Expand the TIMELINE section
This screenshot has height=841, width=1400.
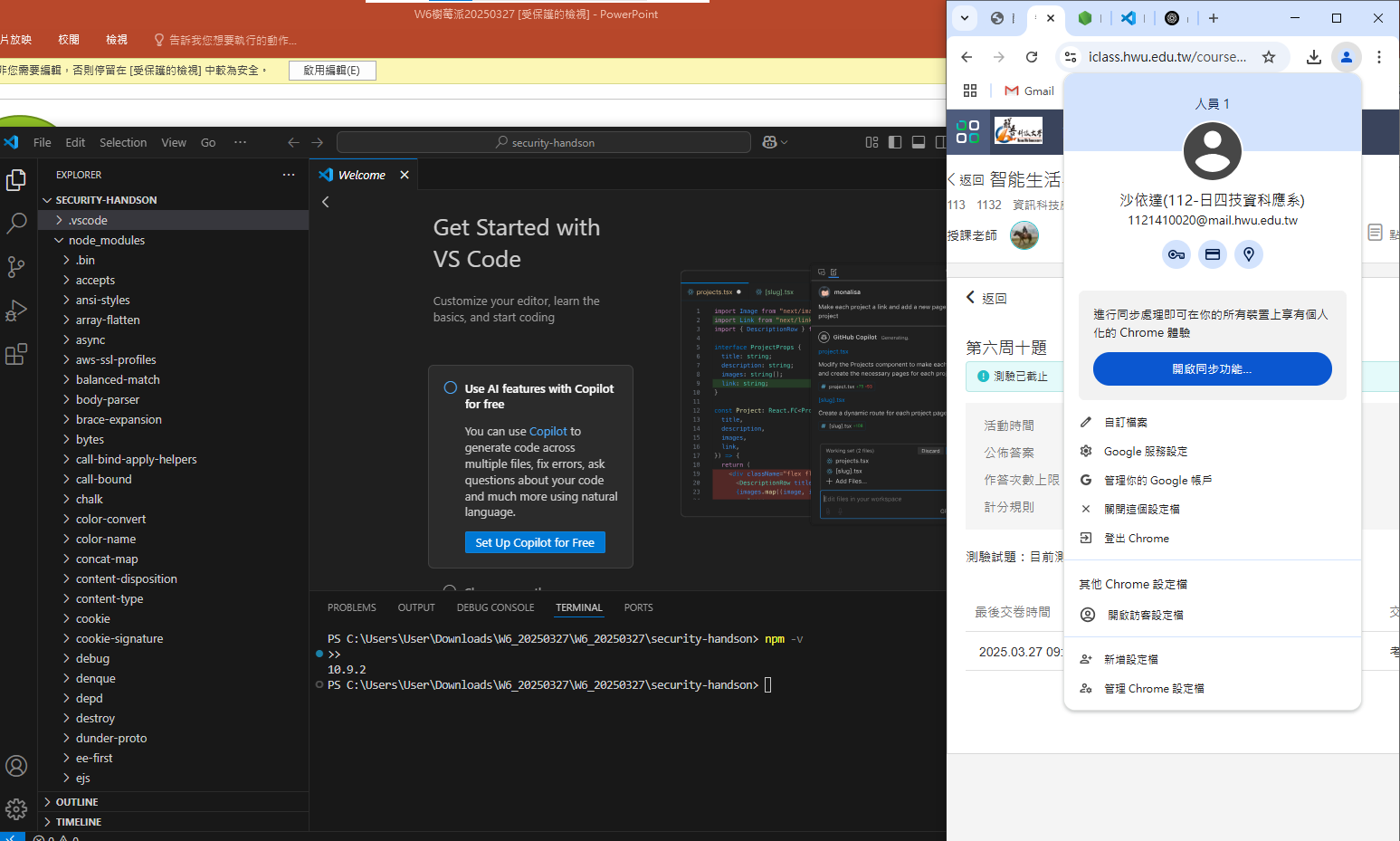(79, 822)
